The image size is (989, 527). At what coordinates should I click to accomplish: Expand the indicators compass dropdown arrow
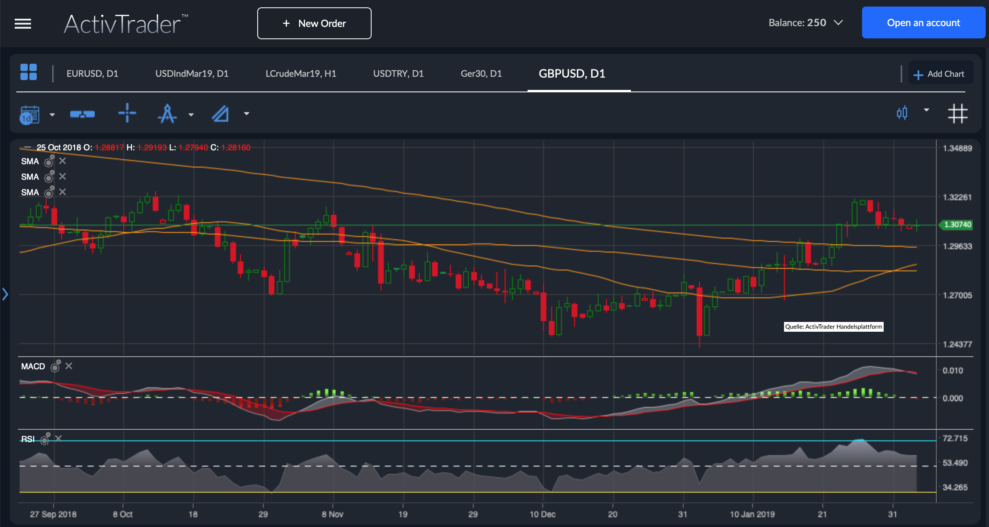pyautogui.click(x=191, y=115)
